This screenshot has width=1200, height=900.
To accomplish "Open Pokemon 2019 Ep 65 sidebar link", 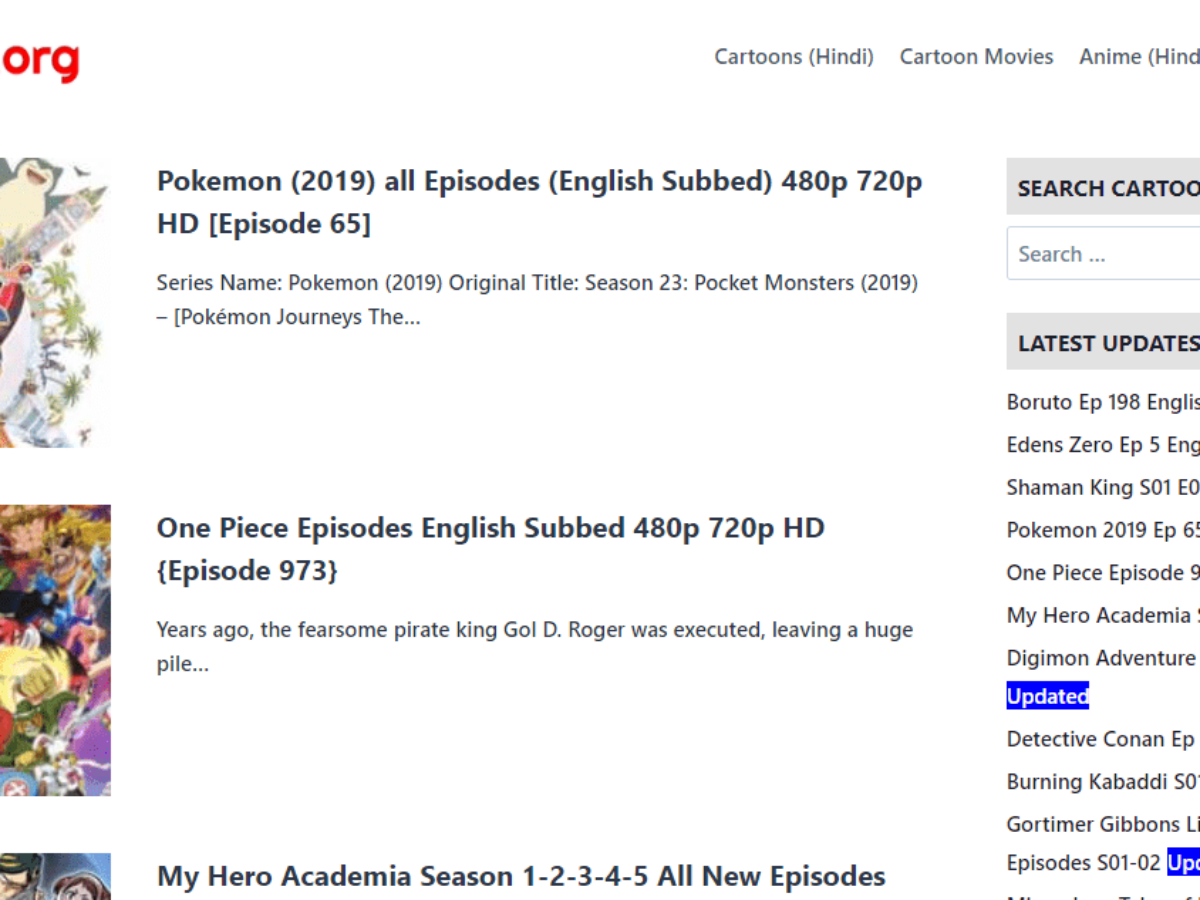I will 1100,530.
